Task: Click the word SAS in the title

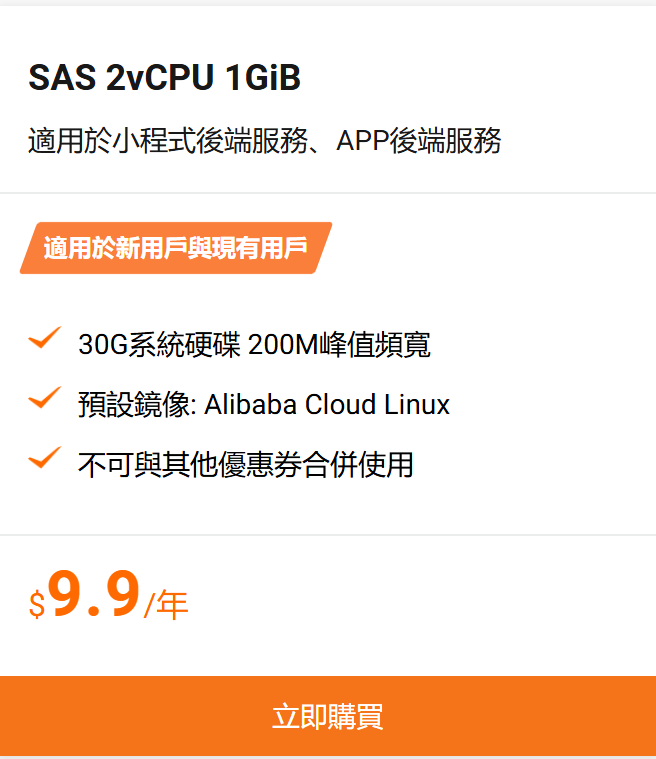Action: pyautogui.click(x=62, y=78)
